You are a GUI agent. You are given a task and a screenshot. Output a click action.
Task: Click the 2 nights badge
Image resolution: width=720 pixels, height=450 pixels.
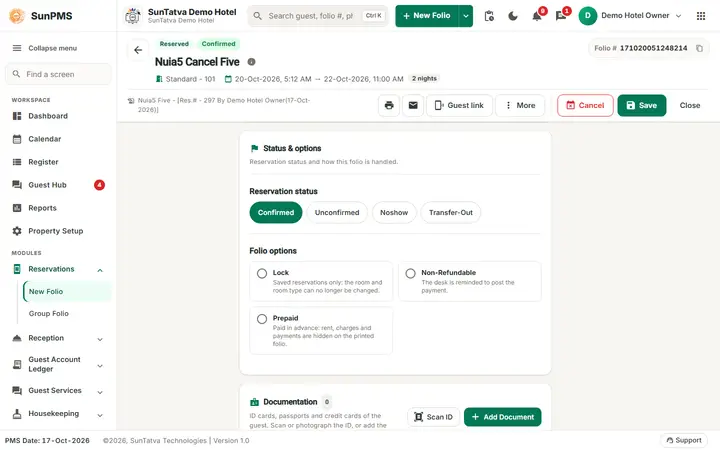tap(424, 79)
